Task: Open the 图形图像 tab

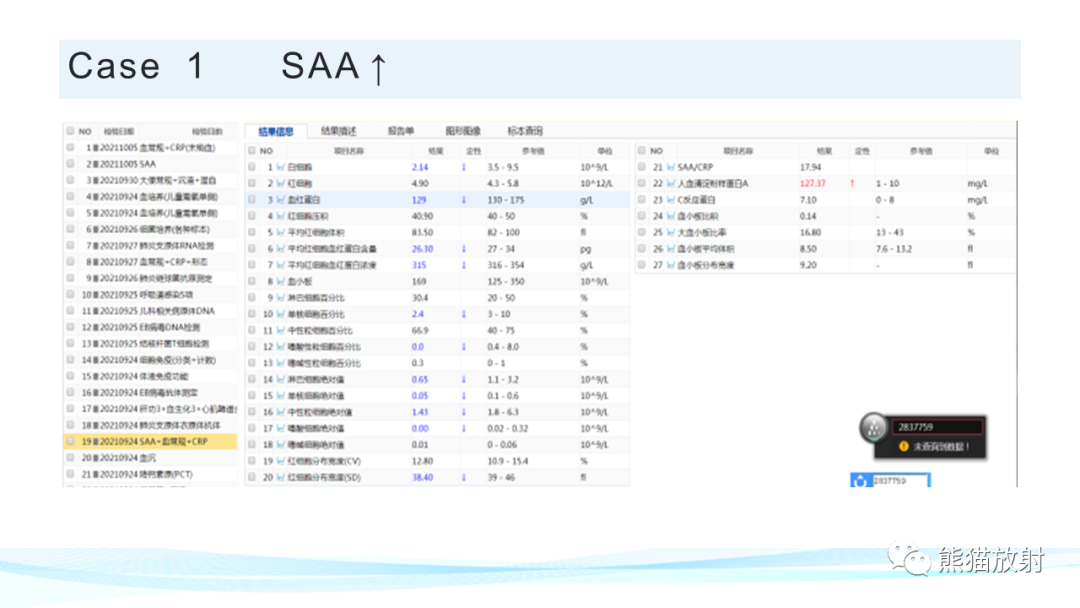Action: click(463, 131)
